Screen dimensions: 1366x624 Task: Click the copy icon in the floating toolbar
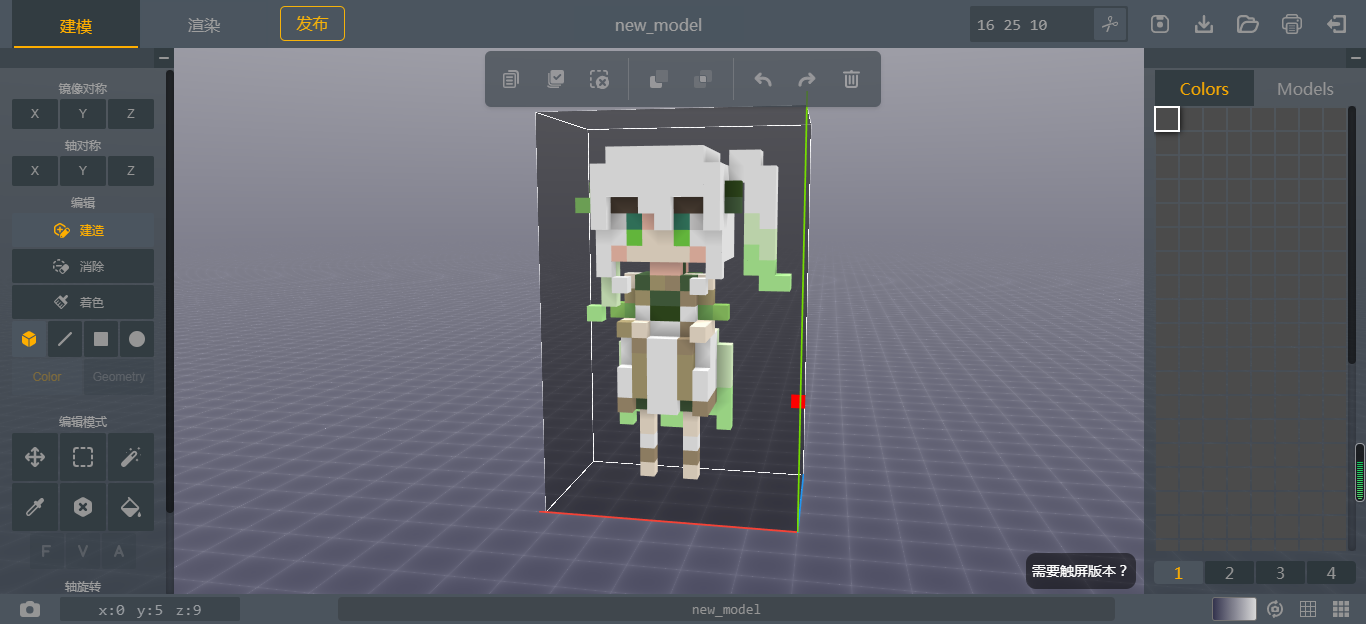pyautogui.click(x=511, y=79)
